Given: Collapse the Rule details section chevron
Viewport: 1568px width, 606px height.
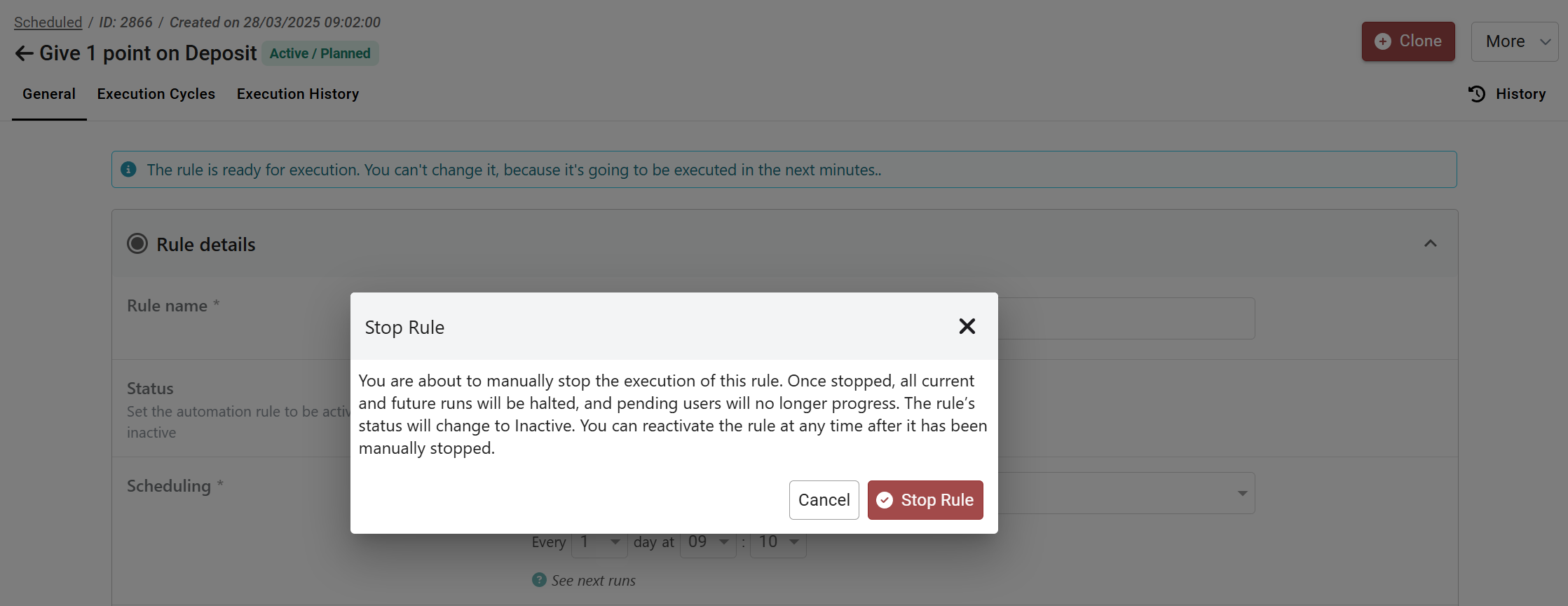Looking at the screenshot, I should click(x=1430, y=243).
